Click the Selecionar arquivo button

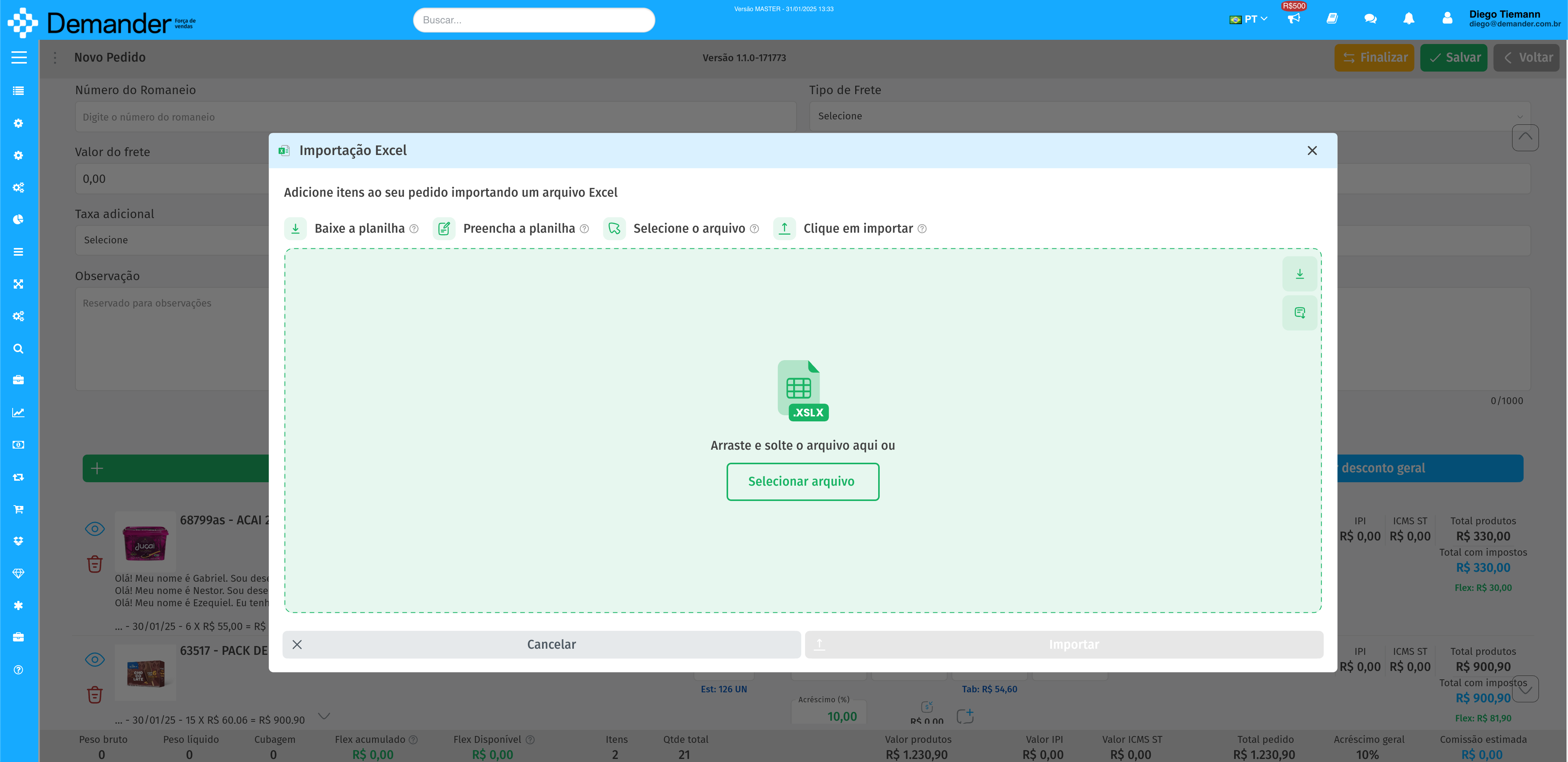pyautogui.click(x=802, y=482)
